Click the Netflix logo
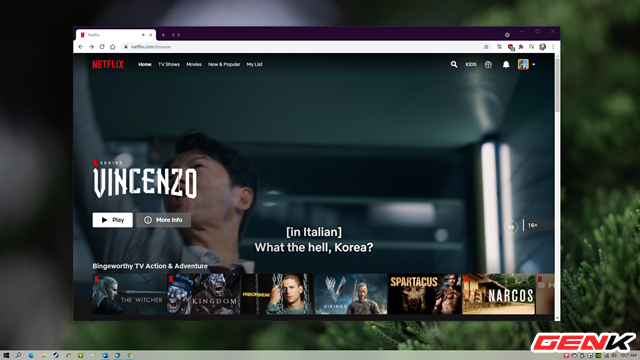Image resolution: width=640 pixels, height=360 pixels. 108,64
